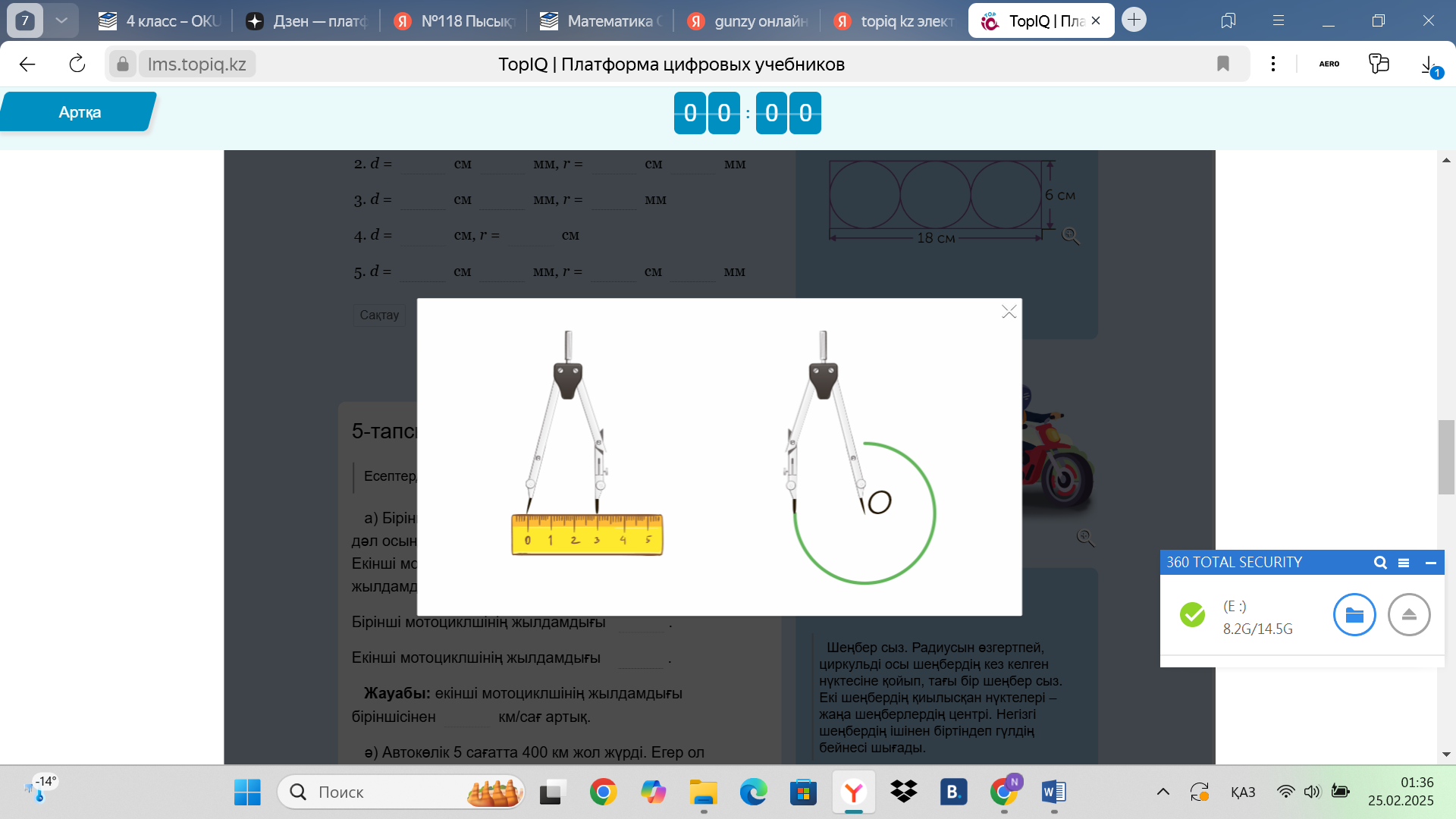Open a new browser tab

pos(1134,20)
